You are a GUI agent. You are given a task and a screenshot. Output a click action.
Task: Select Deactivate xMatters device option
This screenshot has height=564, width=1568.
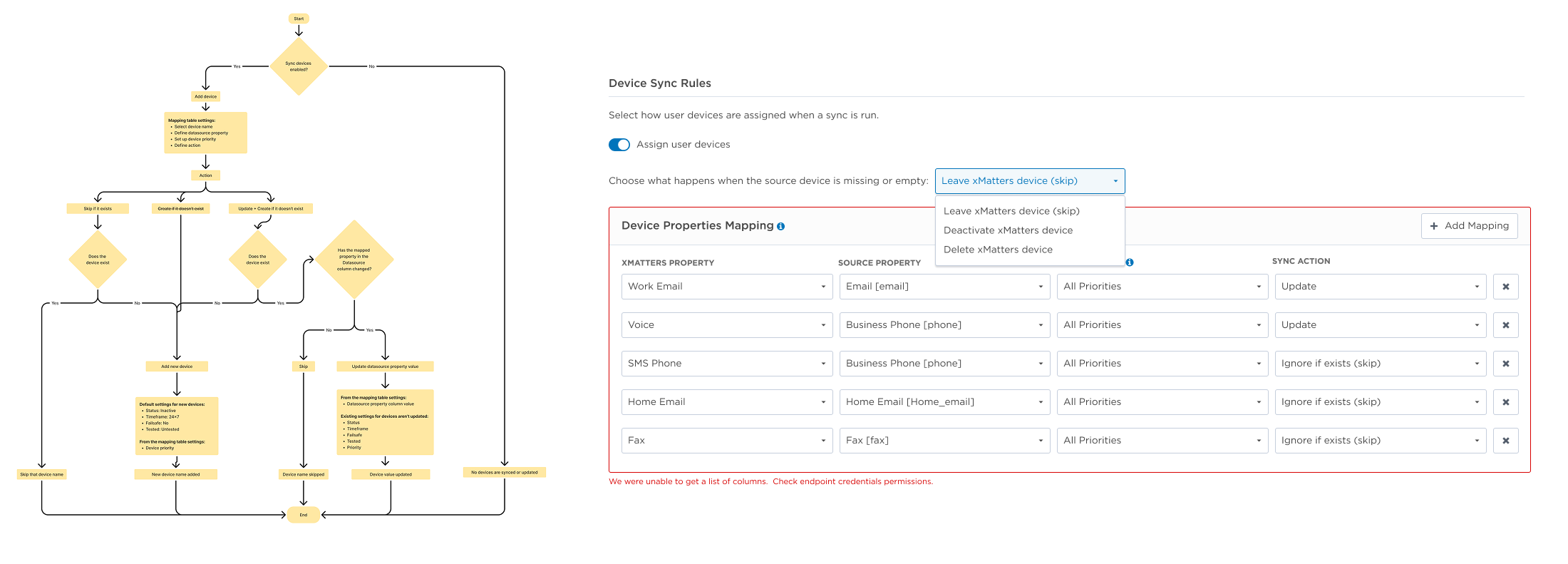[x=1008, y=230]
